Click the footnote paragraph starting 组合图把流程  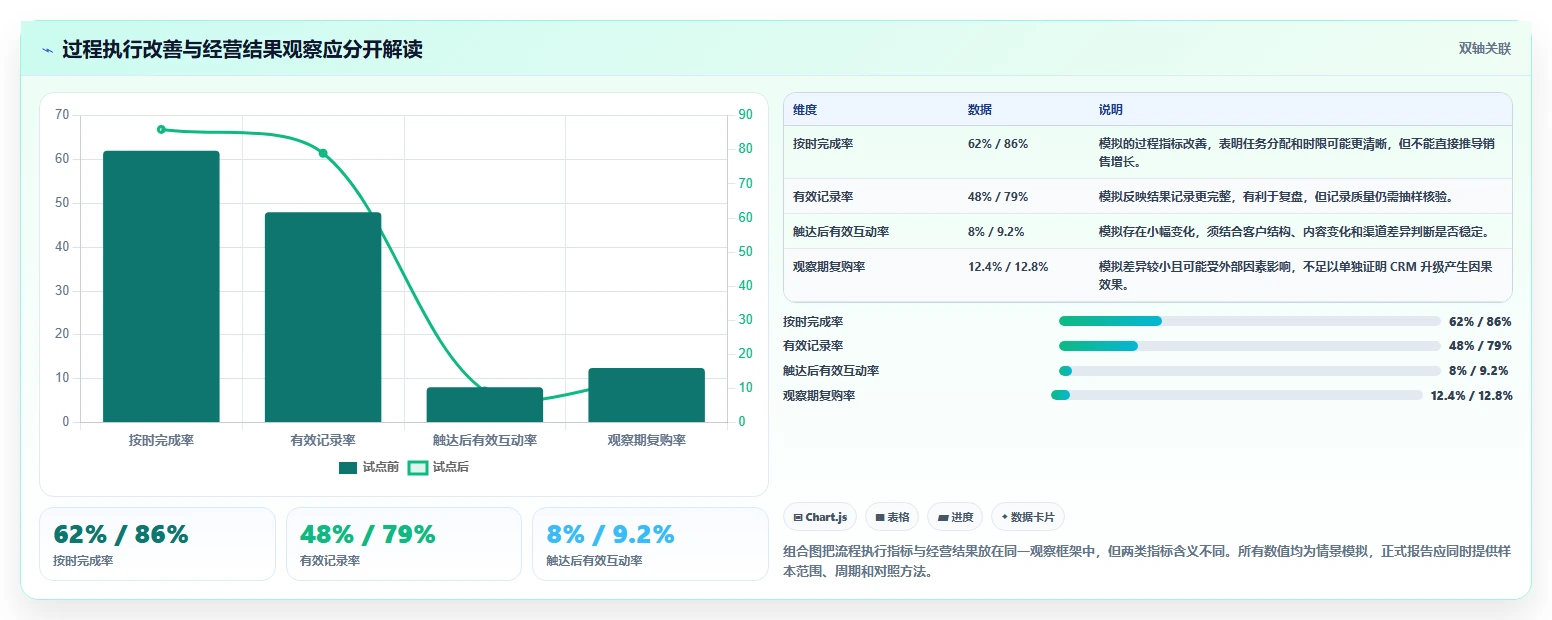point(1147,562)
